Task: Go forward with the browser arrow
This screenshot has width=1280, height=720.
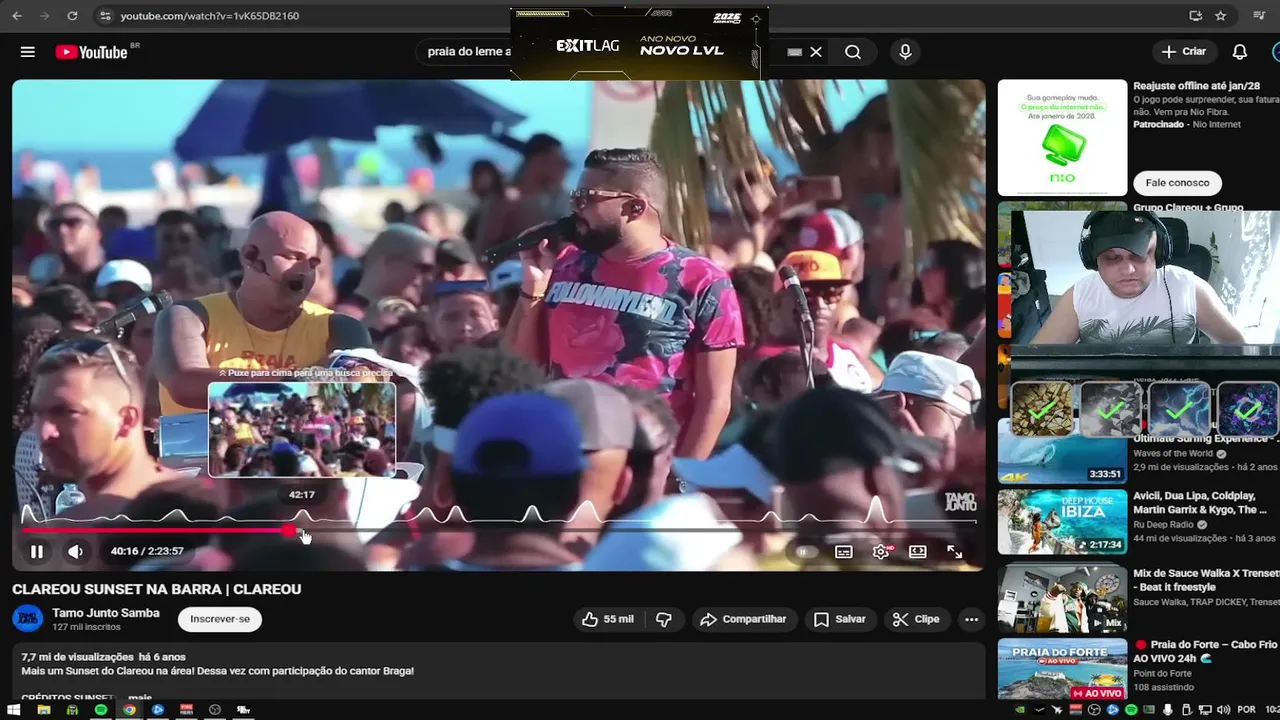Action: [x=43, y=16]
